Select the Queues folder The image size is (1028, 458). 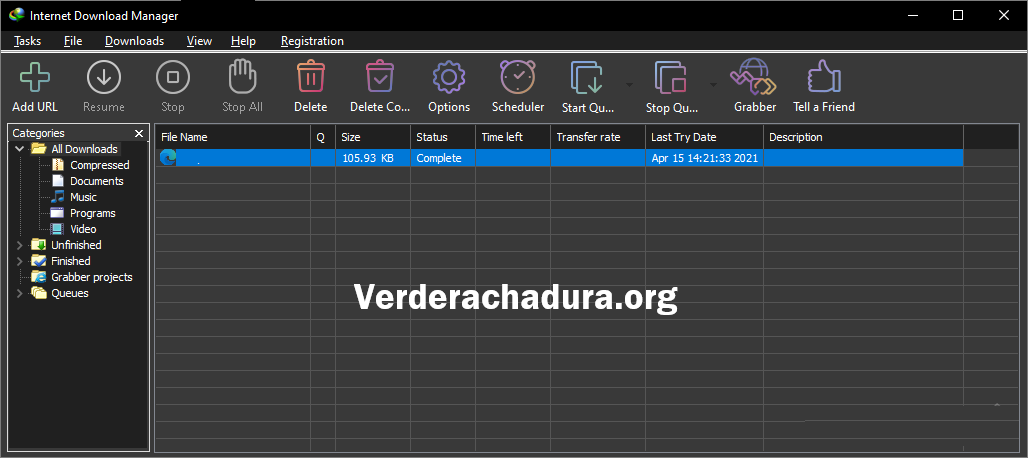(69, 293)
